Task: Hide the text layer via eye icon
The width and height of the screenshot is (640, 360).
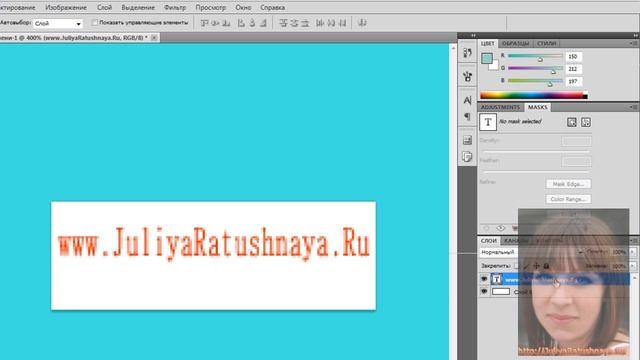Action: (484, 279)
